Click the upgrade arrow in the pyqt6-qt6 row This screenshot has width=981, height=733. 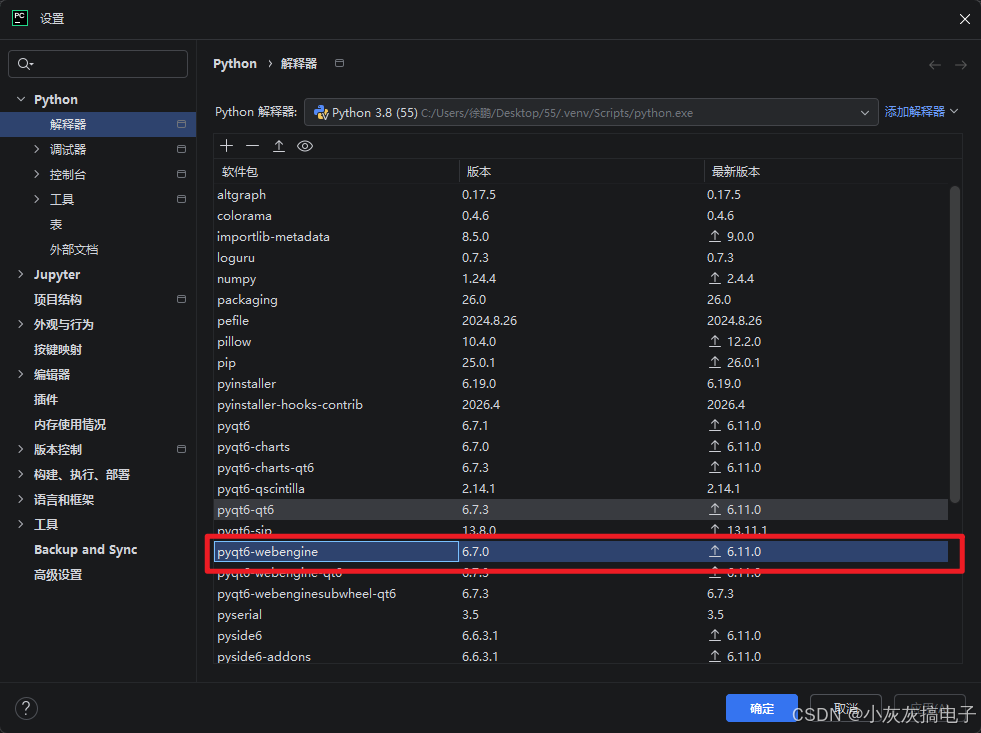[x=714, y=509]
